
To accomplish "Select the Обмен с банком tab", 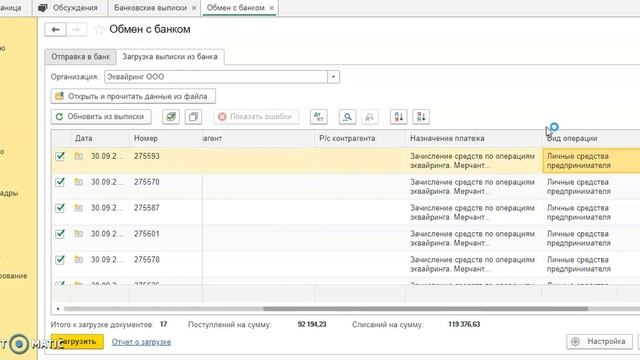I will point(236,8).
